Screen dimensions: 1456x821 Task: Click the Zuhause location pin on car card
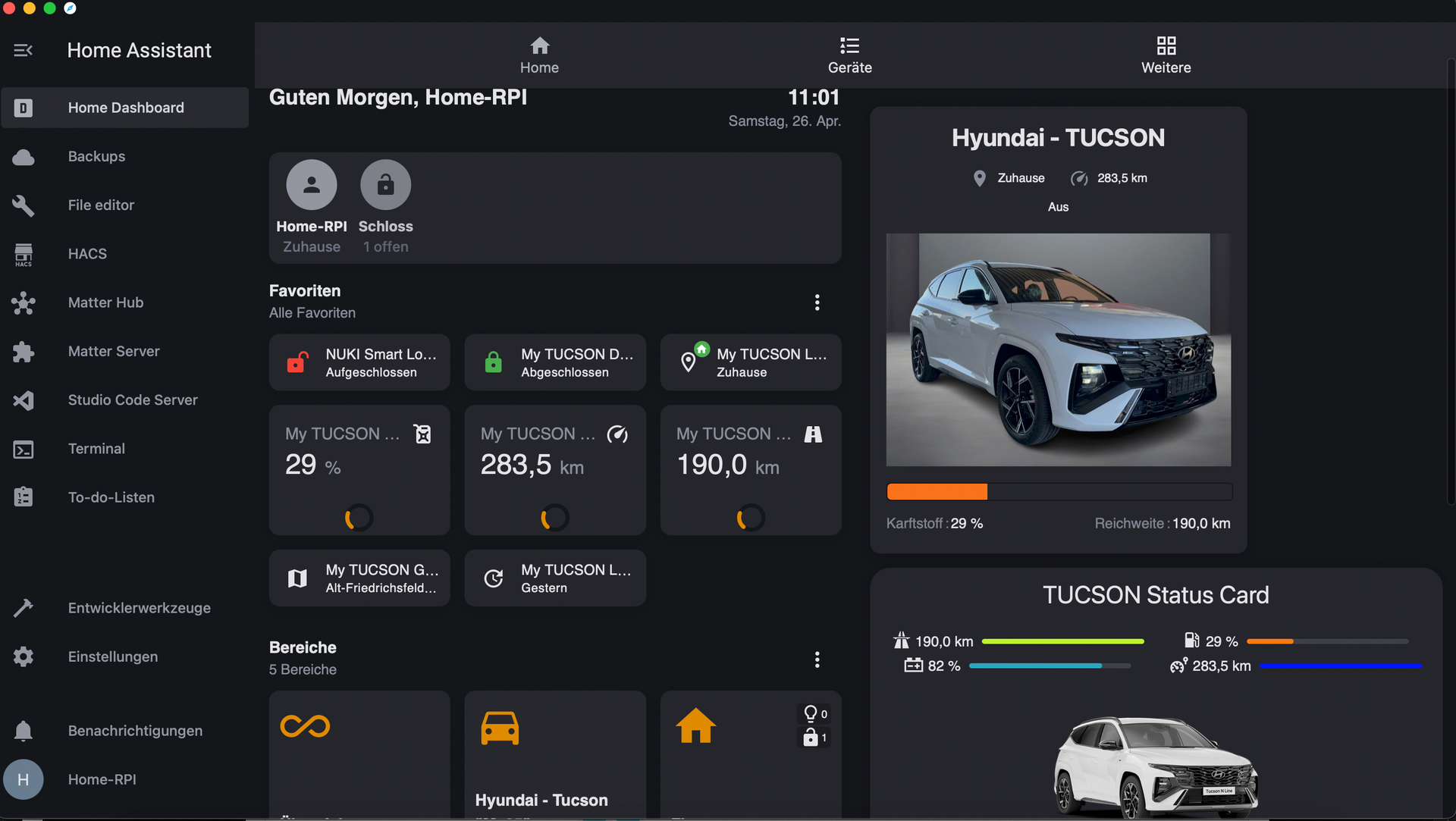(980, 178)
